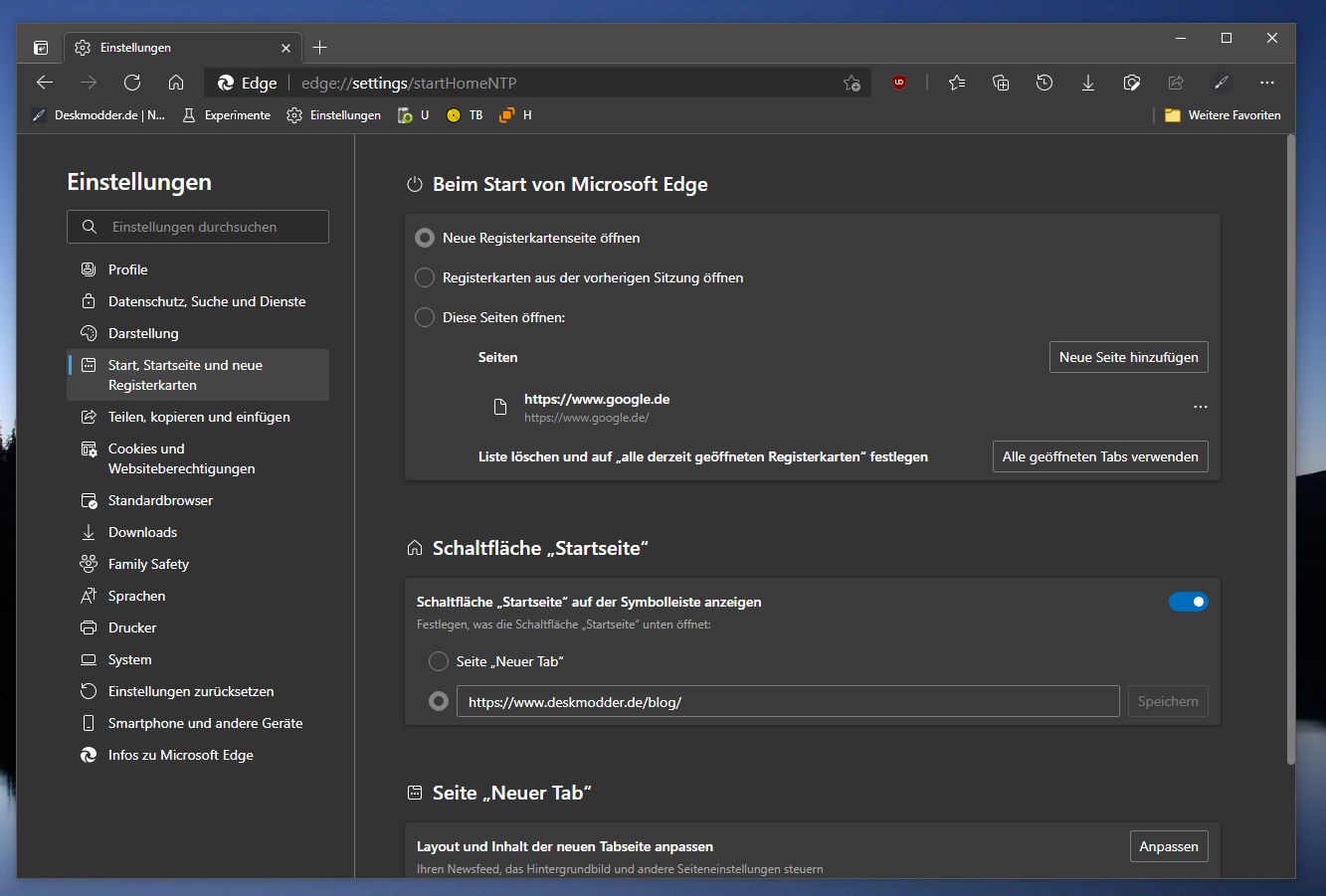Open Drucker settings section
This screenshot has width=1326, height=896.
(198, 627)
